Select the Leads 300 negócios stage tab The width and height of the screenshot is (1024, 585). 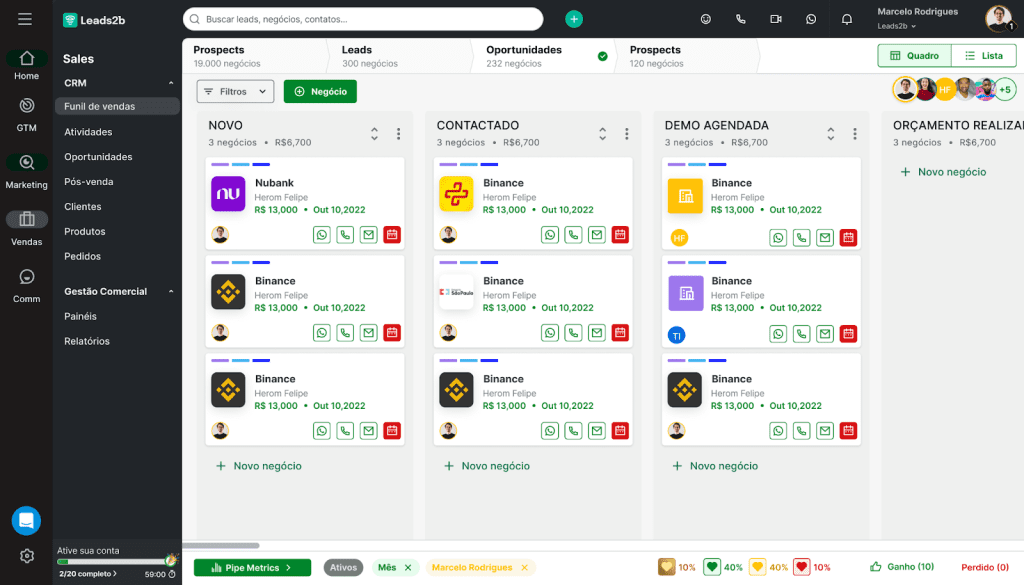[400, 56]
